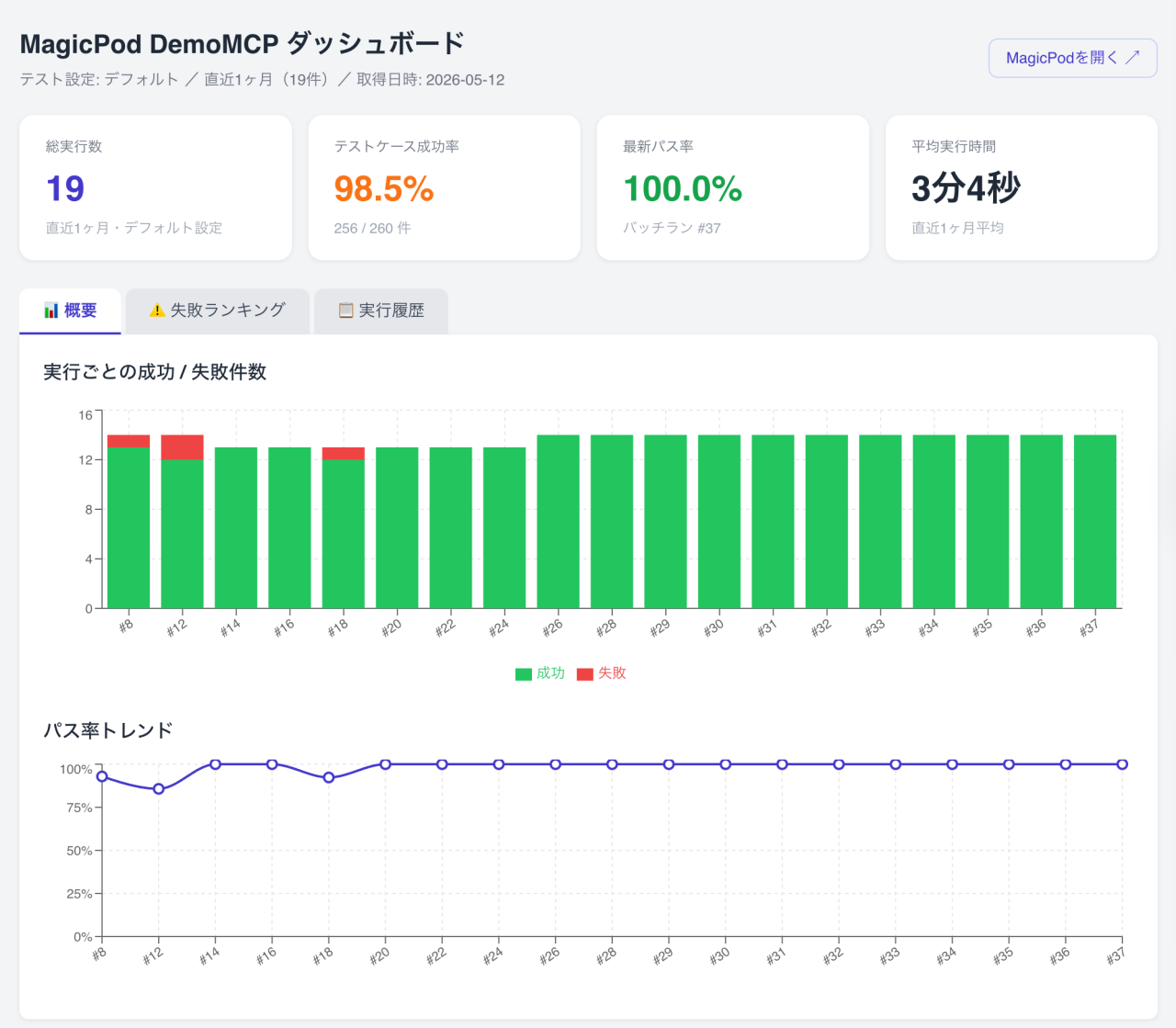The width and height of the screenshot is (1176, 1028).
Task: Click the red failure segment of bar #18
Action: click(344, 454)
